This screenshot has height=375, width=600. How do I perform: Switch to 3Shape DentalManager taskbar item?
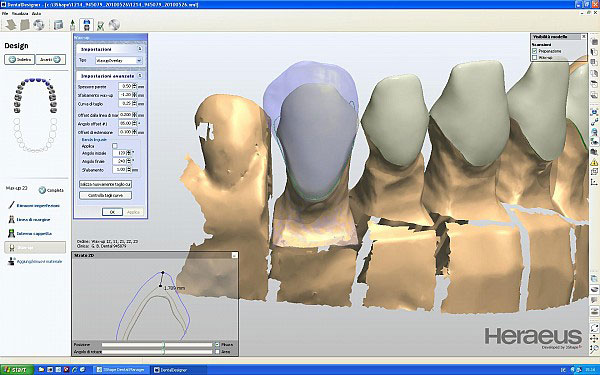coord(121,370)
